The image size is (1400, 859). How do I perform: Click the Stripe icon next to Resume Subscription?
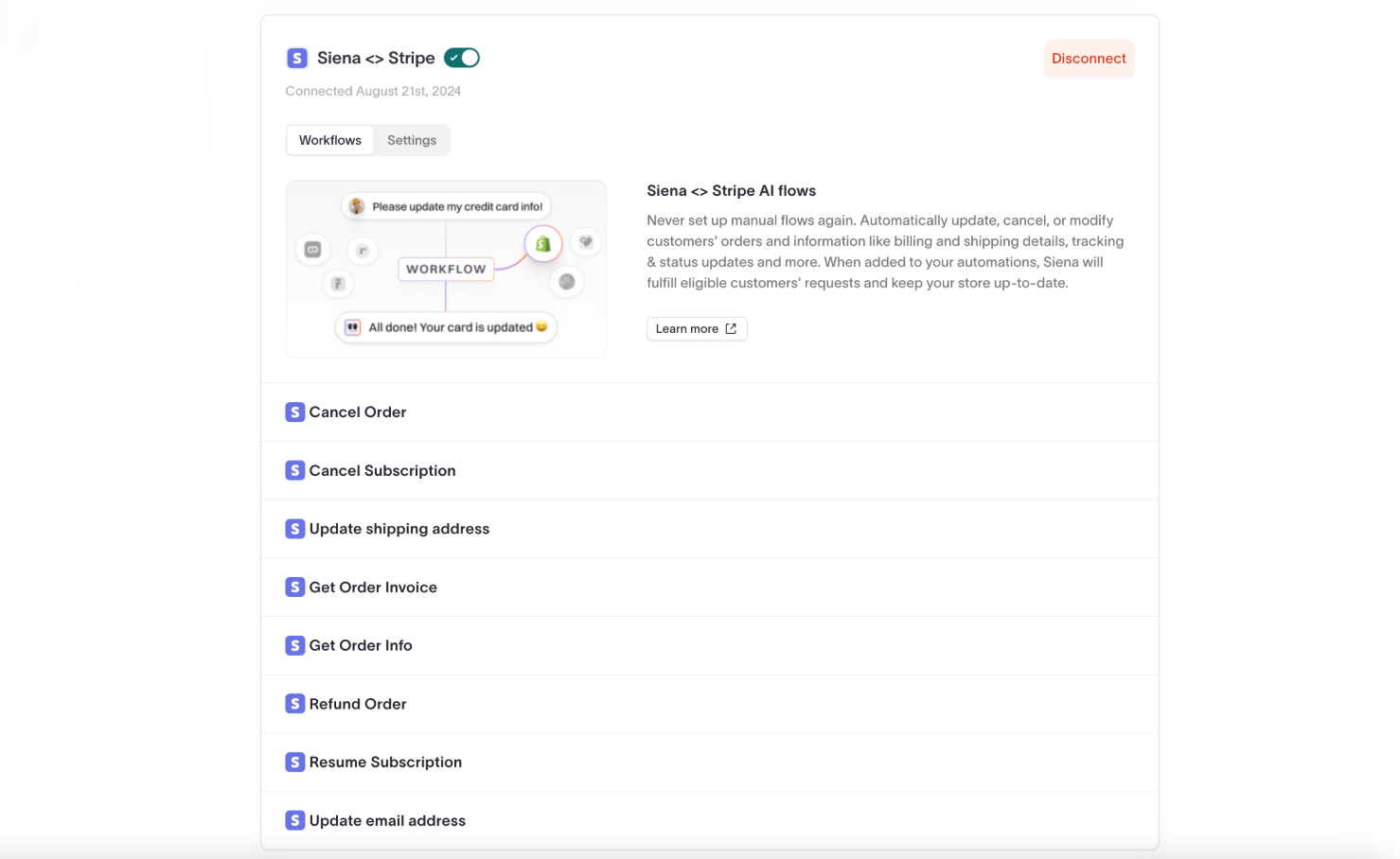pos(295,763)
